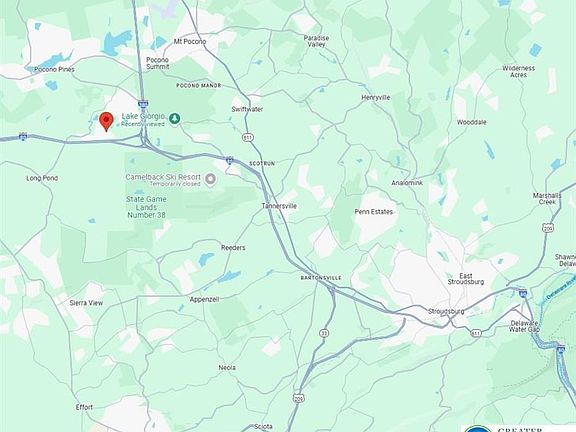The width and height of the screenshot is (576, 432).
Task: Click the US 209 shield near Sciota
Action: 298,398
